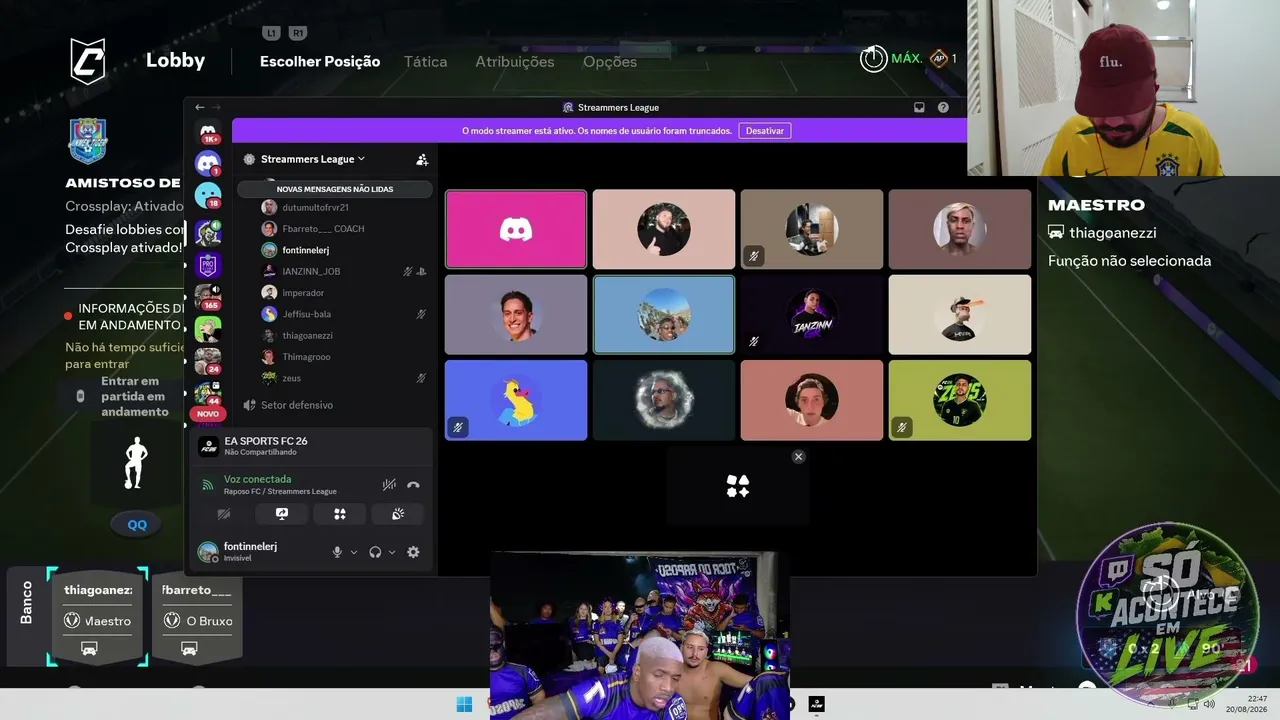This screenshot has height=720, width=1280.
Task: Open the server icon with badge 18
Action: 208,195
